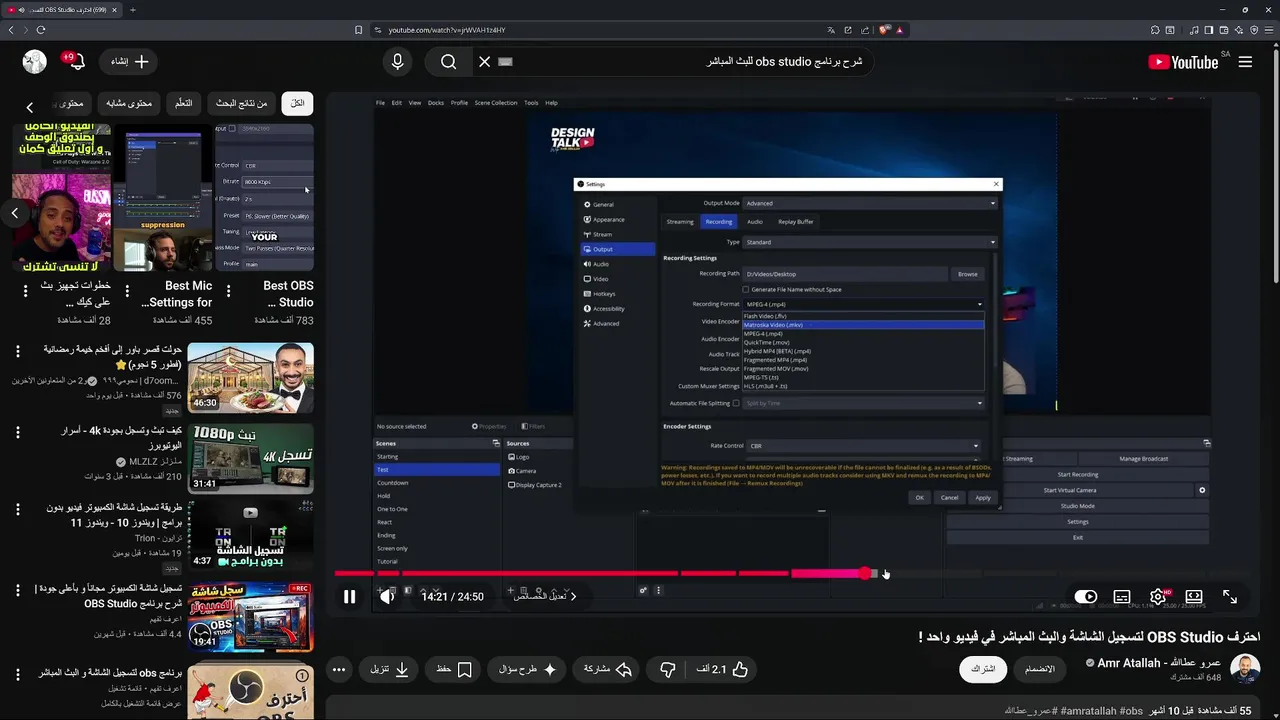Image resolution: width=1280 pixels, height=720 pixels.
Task: Select the من نتائج البحث chip
Action: 242,103
